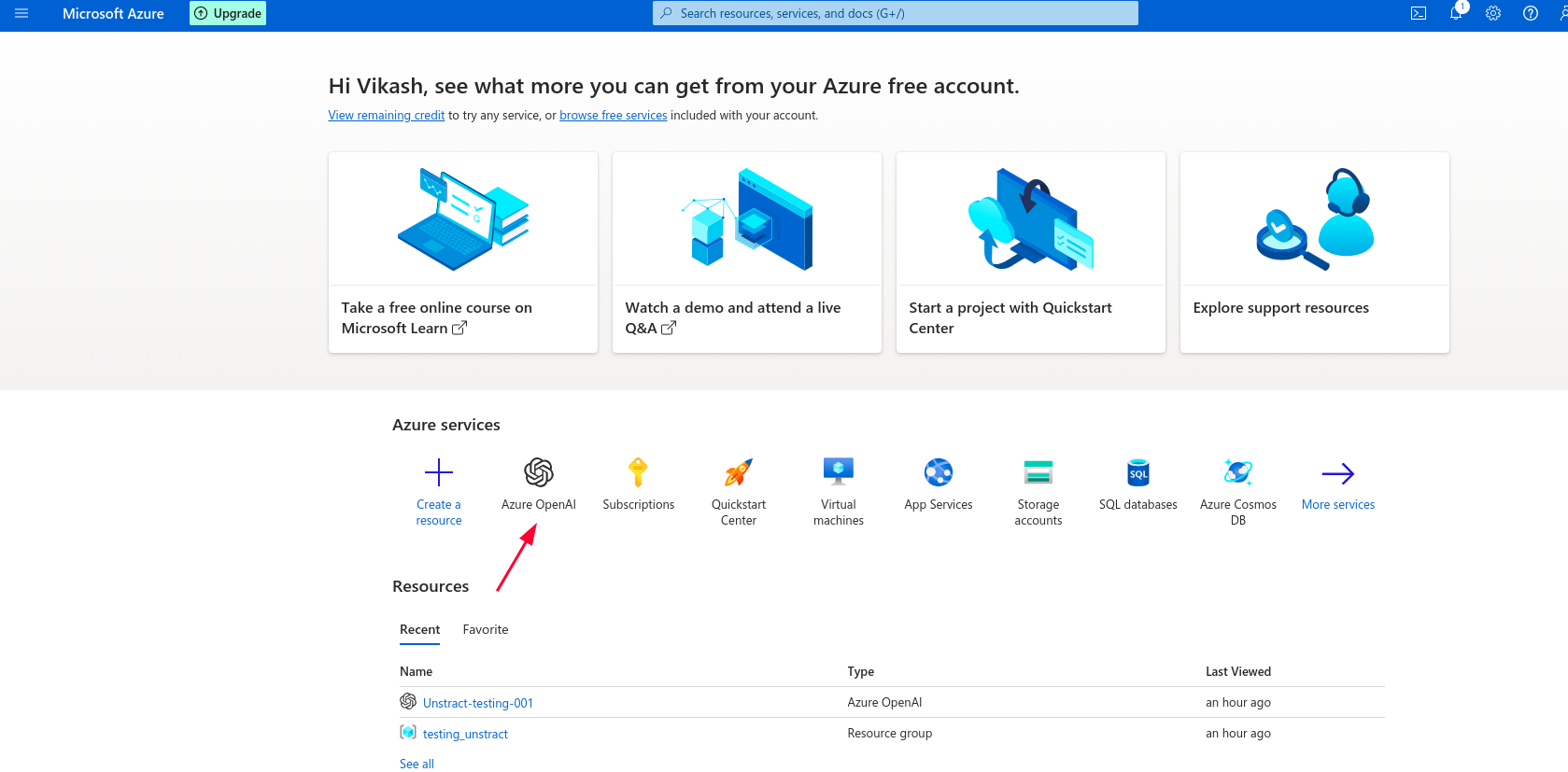1568x772 pixels.
Task: Click the Name column header
Action: [417, 672]
